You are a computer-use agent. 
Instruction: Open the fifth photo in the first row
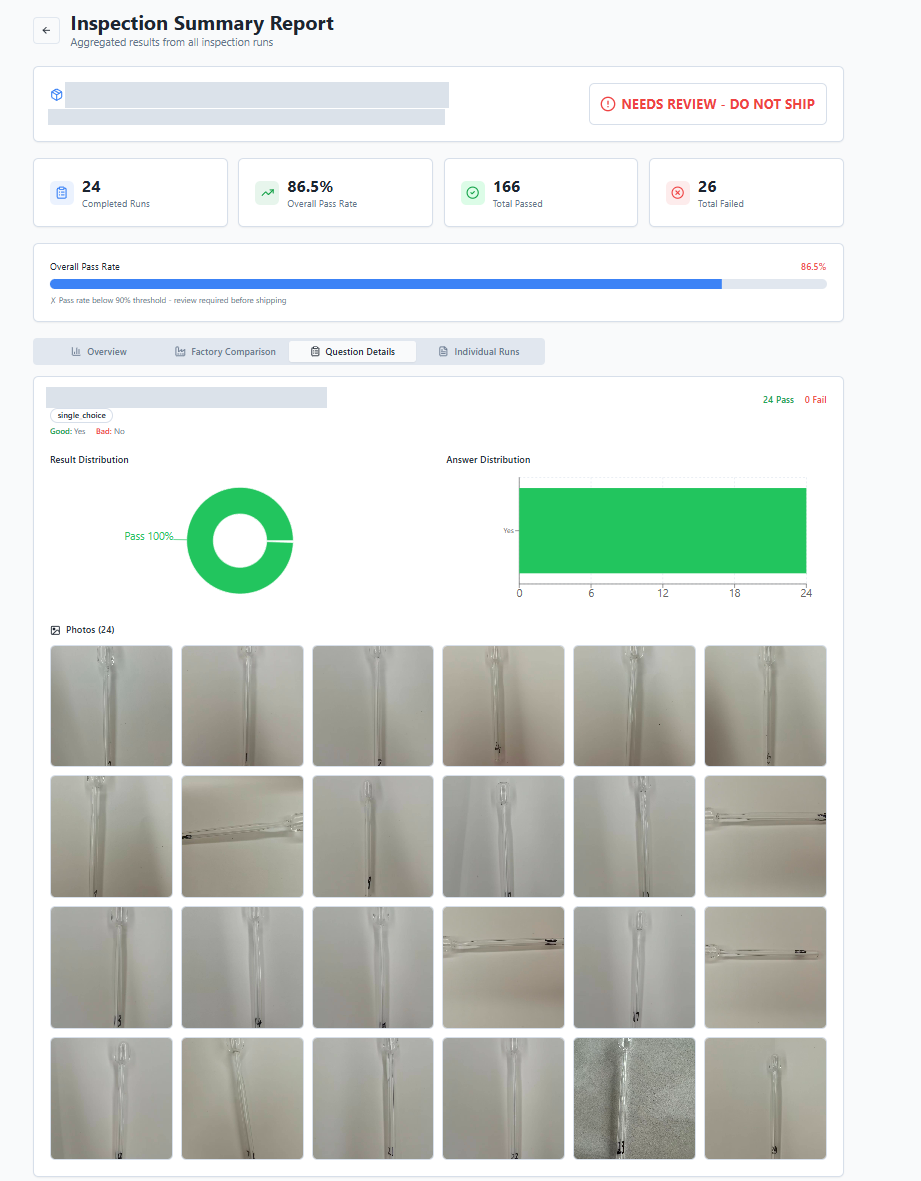[x=634, y=706]
